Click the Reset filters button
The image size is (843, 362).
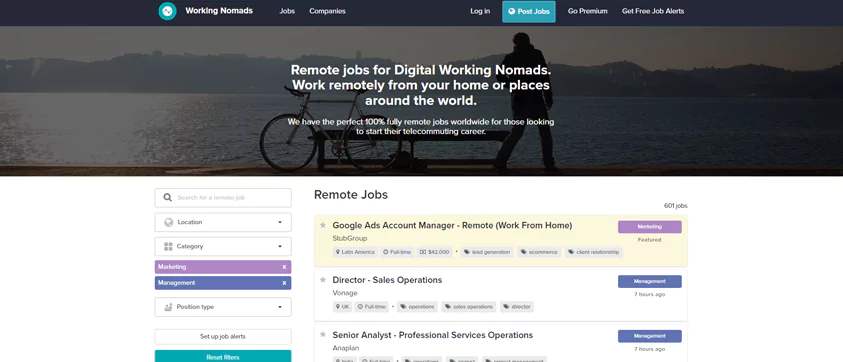[223, 357]
